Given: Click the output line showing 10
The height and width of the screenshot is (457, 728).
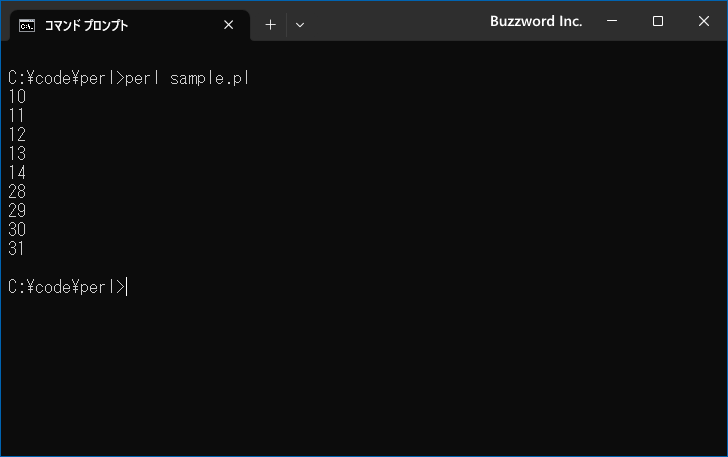Looking at the screenshot, I should (x=17, y=97).
